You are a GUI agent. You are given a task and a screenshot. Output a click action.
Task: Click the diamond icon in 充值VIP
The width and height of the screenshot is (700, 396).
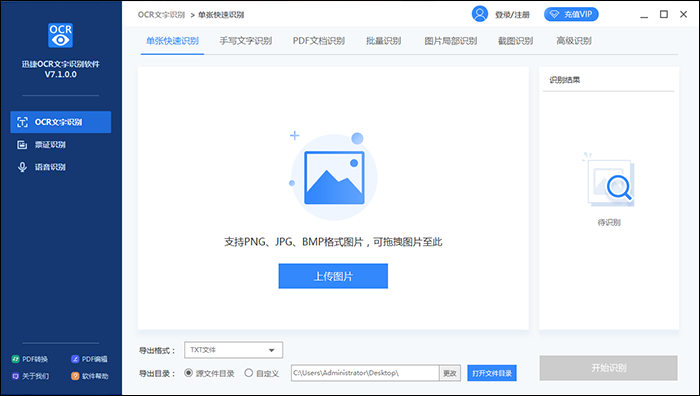554,14
